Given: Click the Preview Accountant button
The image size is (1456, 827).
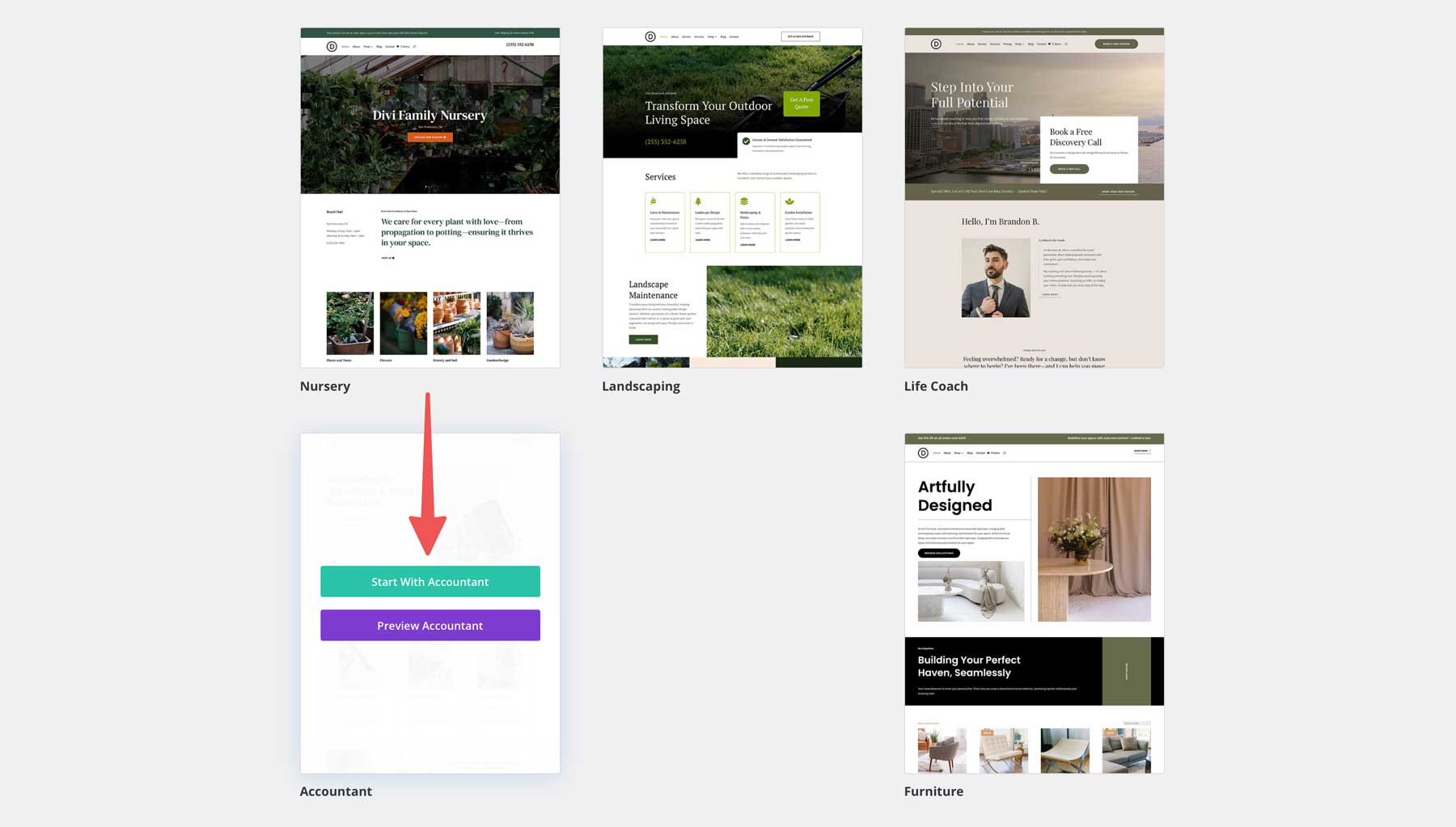Looking at the screenshot, I should pos(430,625).
